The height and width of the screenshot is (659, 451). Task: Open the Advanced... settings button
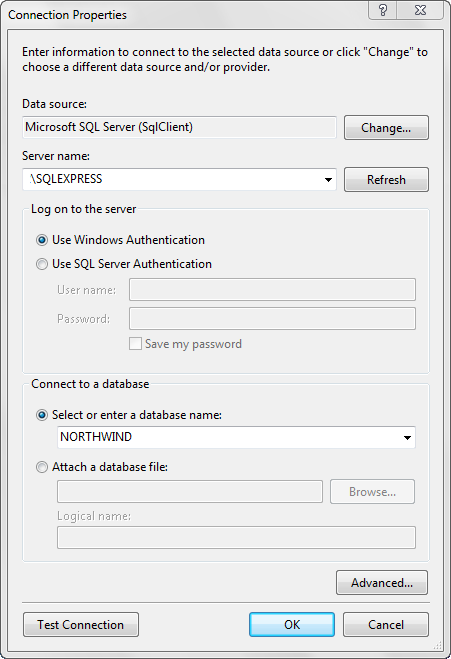(382, 583)
